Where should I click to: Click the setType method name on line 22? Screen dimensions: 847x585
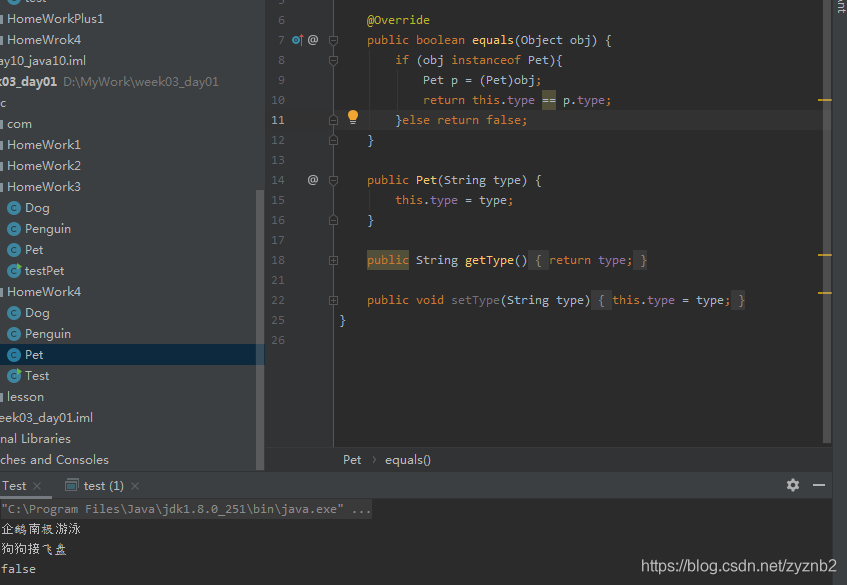click(476, 300)
